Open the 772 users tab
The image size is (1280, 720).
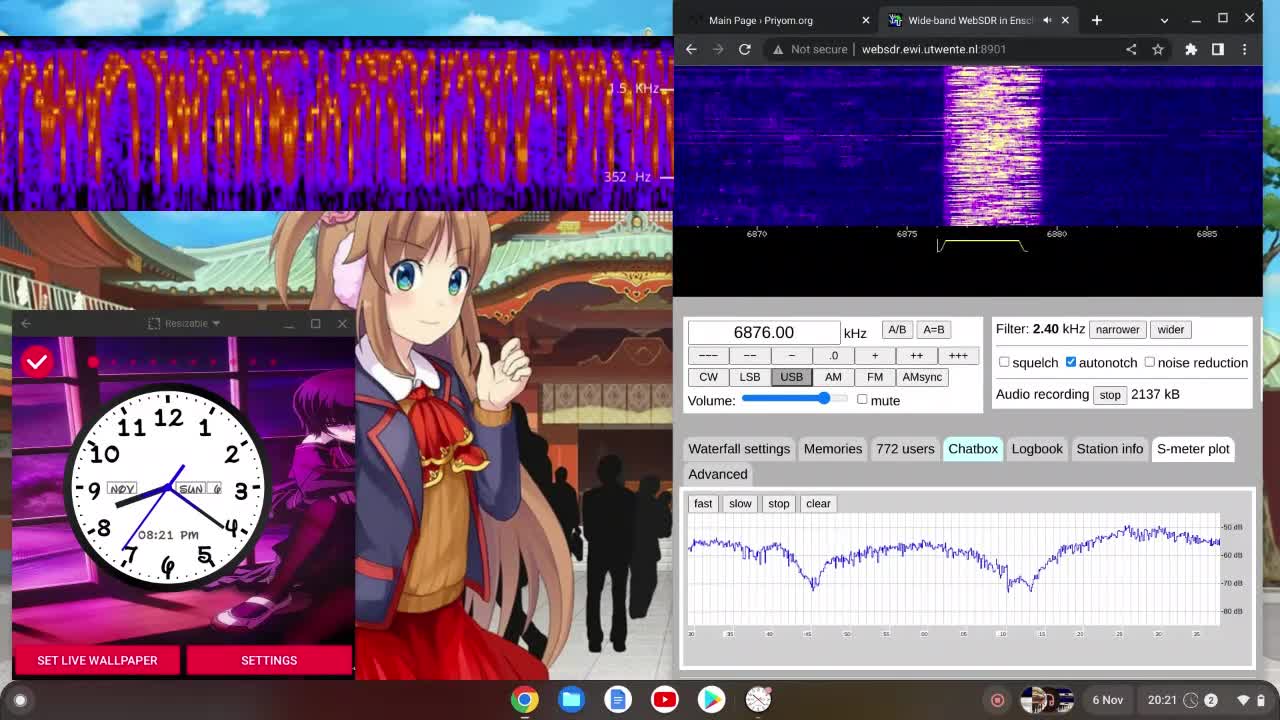coord(905,448)
